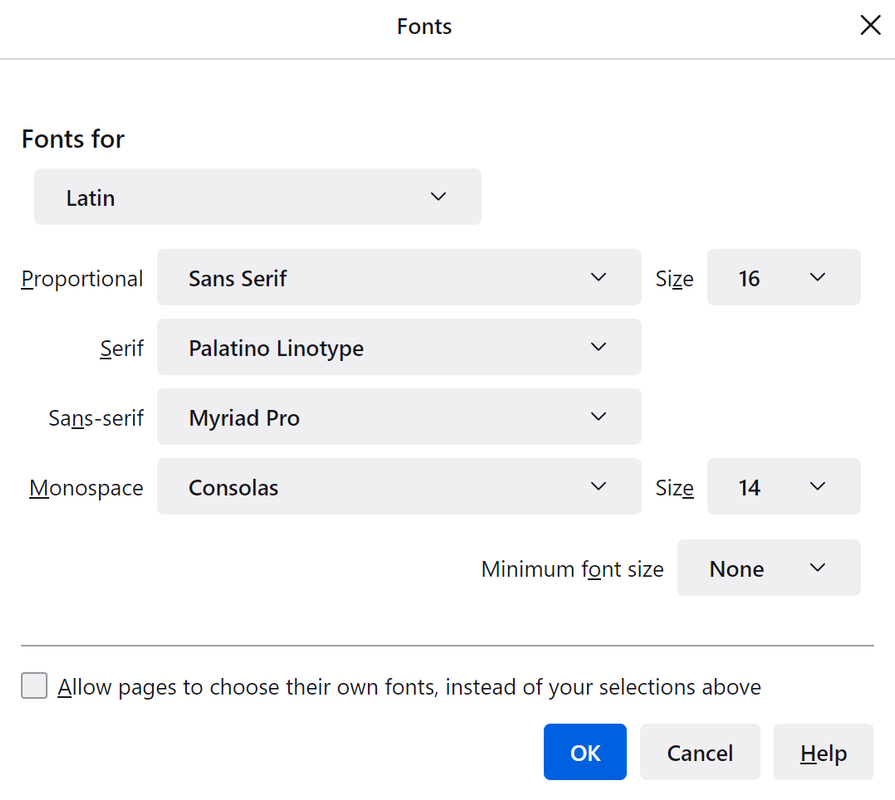The height and width of the screenshot is (800, 895).
Task: Click the Sans-serif label
Action: (96, 418)
